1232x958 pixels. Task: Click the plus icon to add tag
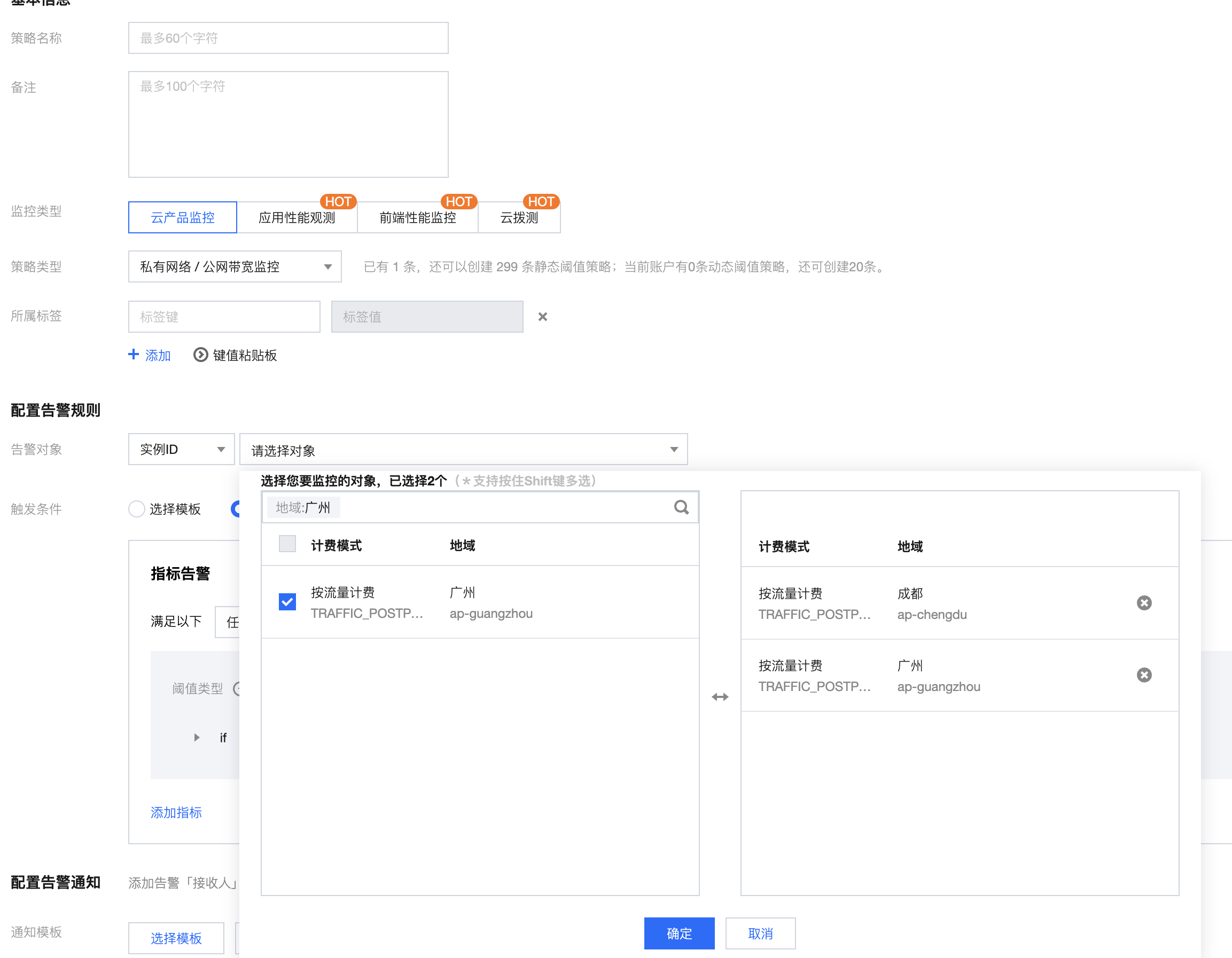(x=134, y=355)
